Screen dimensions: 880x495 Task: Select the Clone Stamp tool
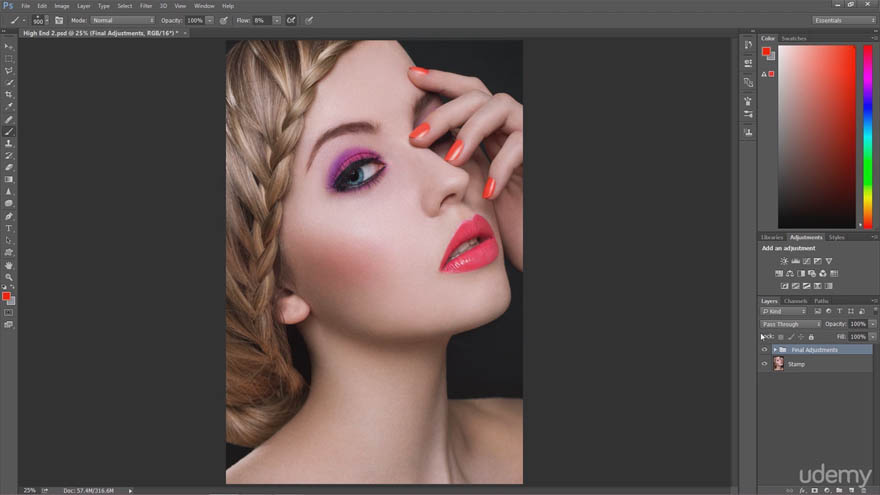(8, 144)
